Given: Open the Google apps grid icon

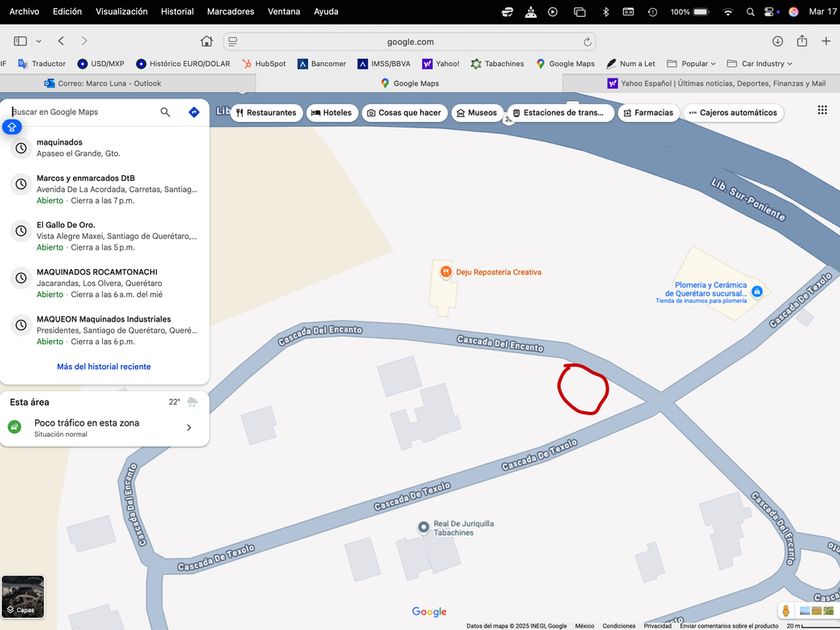Looking at the screenshot, I should coord(822,110).
